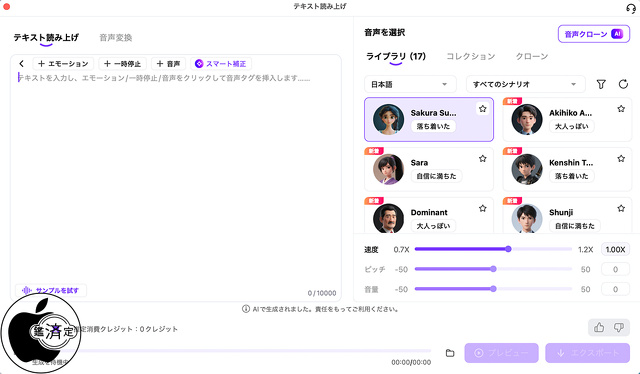The image size is (640, 374).
Task: Open the 日本語 language dropdown
Action: click(410, 85)
